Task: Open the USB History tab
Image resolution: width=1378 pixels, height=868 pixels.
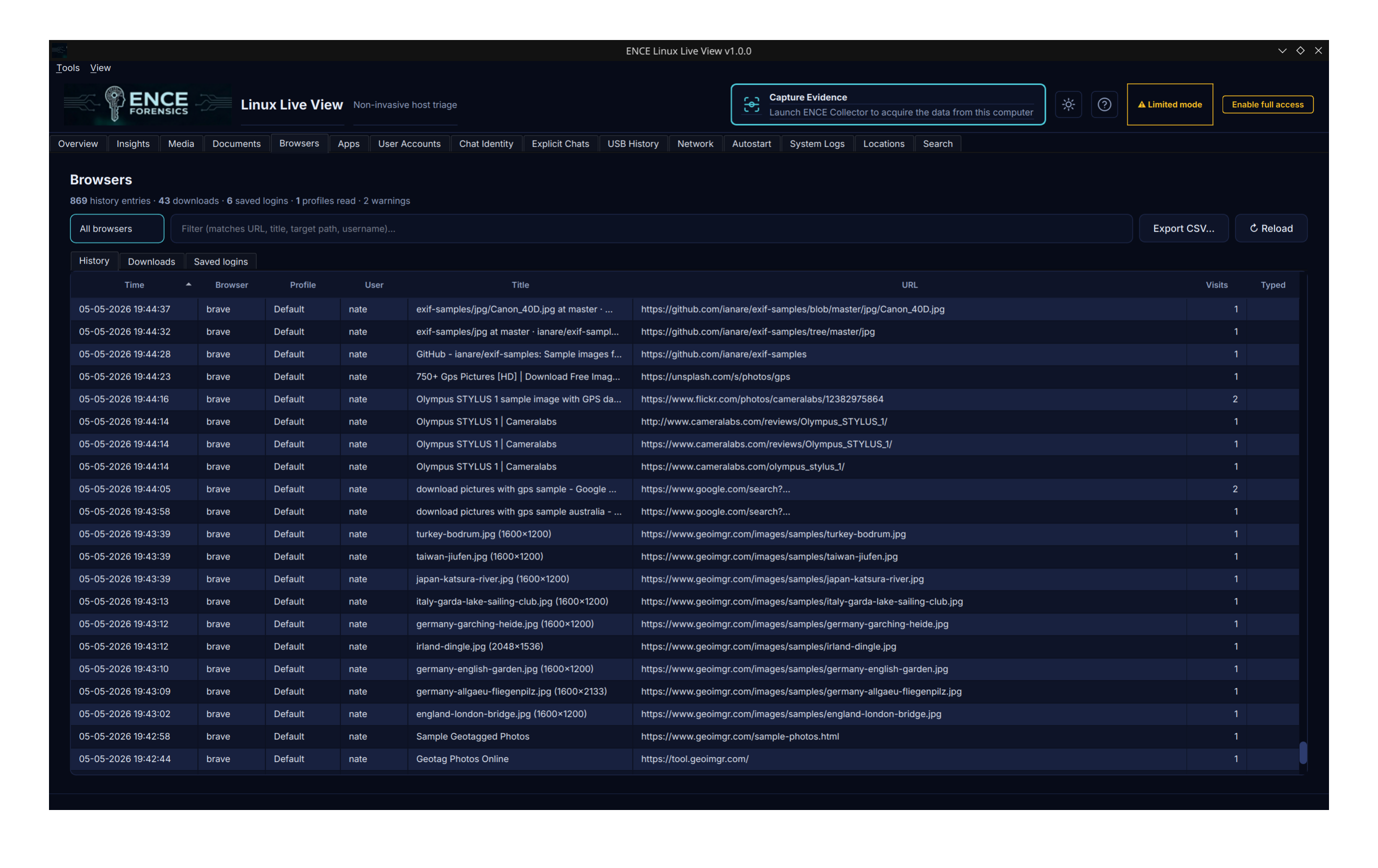Action: (632, 143)
